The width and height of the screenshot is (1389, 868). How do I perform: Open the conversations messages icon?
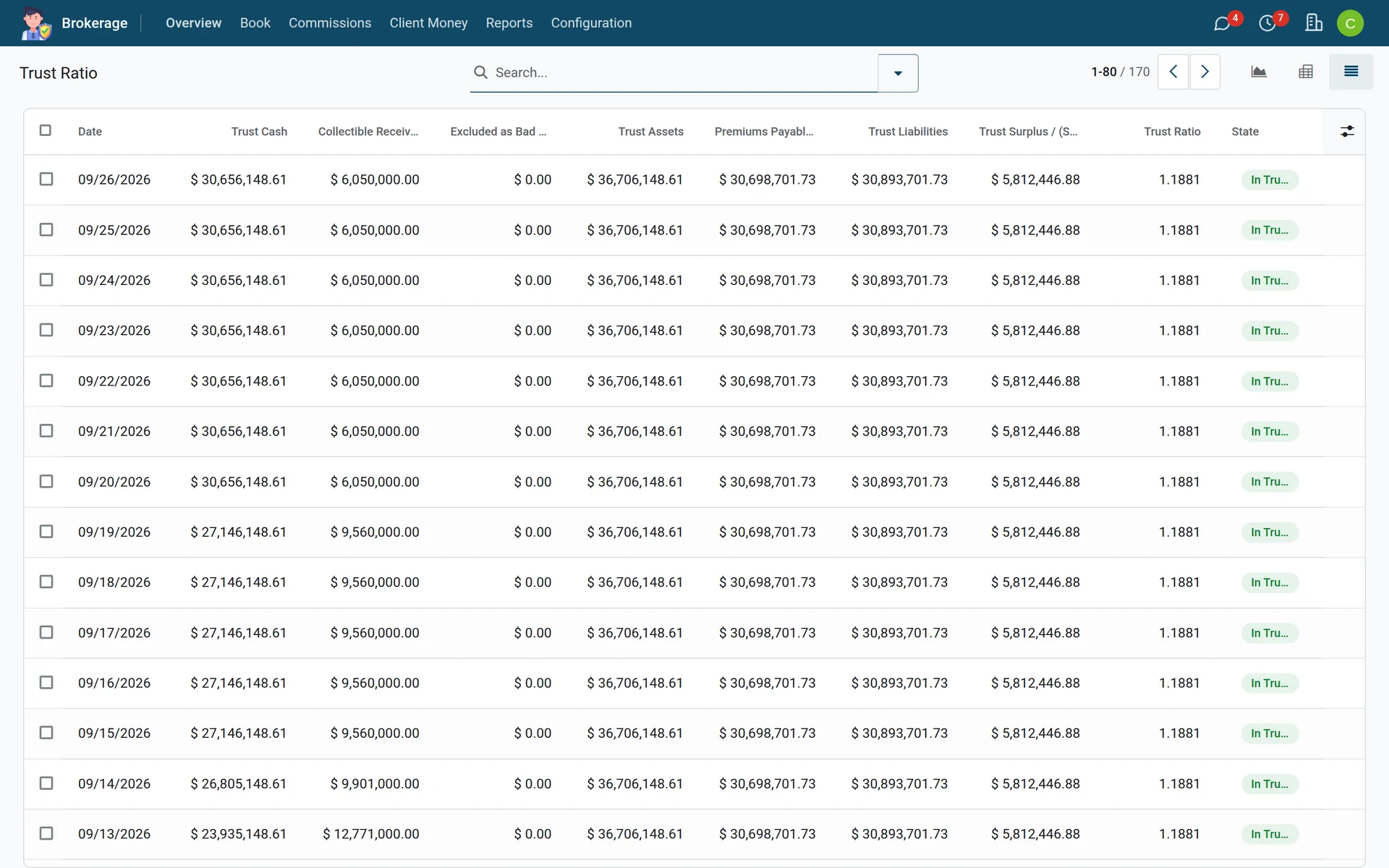1222,23
